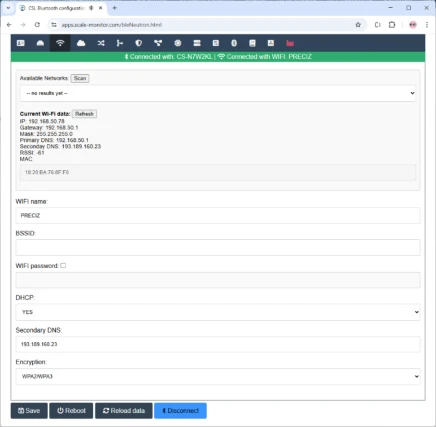Bookmark this page with the star icon
The image size is (436, 427).
coord(358,25)
